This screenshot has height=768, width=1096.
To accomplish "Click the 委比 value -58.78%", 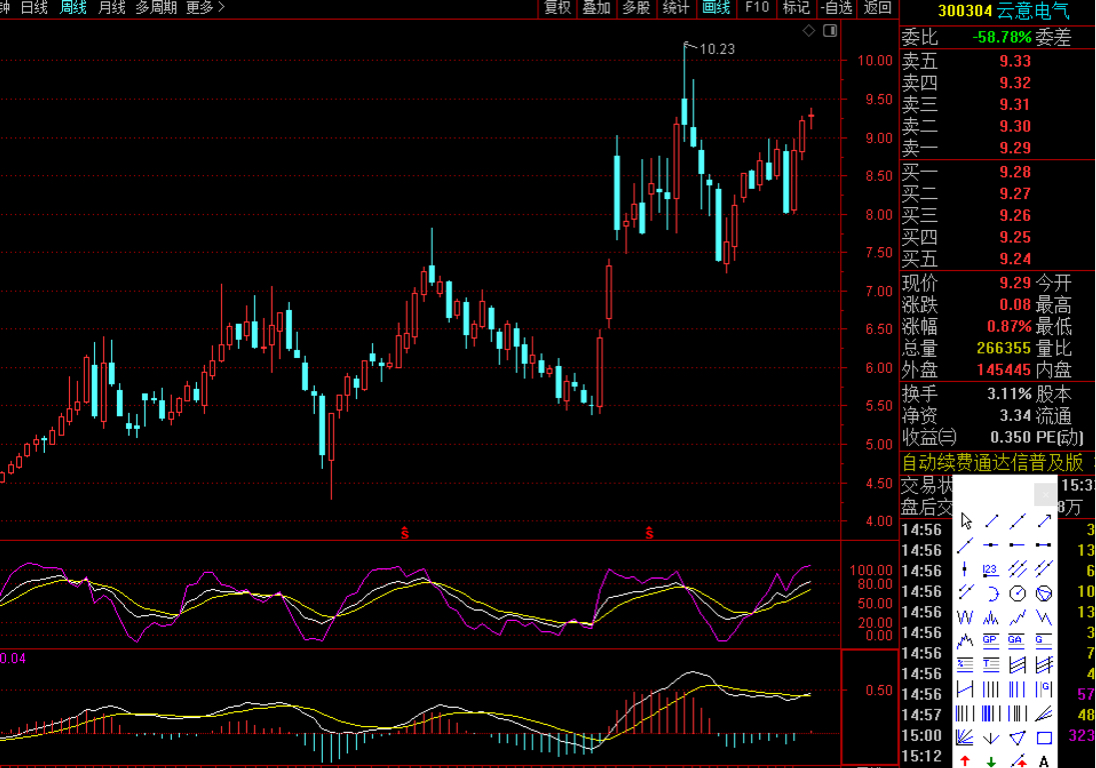I will pos(1002,37).
